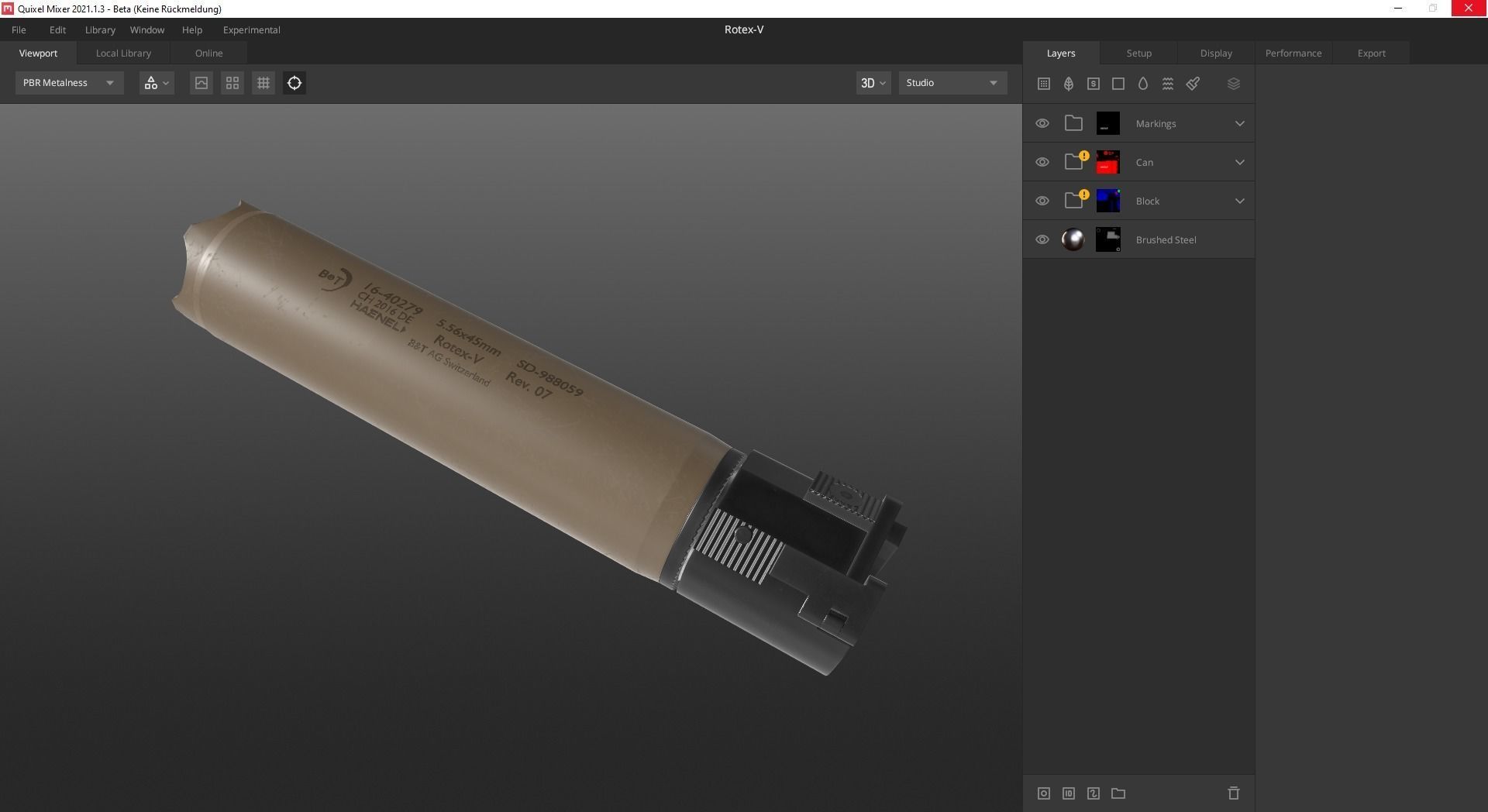1488x812 pixels.
Task: Open the Window menu
Action: coord(147,29)
